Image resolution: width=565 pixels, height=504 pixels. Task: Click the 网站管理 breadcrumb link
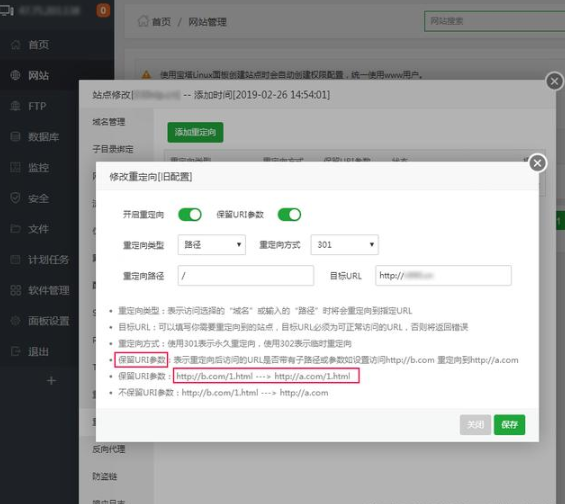pyautogui.click(x=208, y=22)
